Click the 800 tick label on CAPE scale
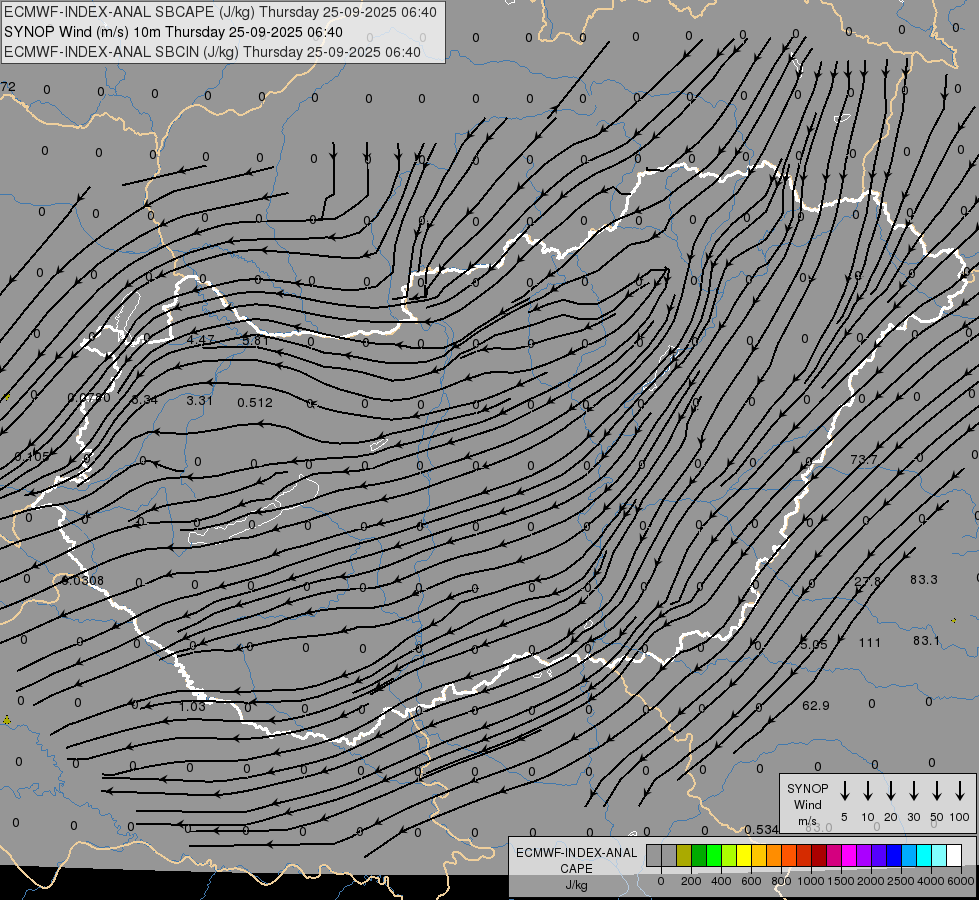The height and width of the screenshot is (900, 979). [781, 881]
